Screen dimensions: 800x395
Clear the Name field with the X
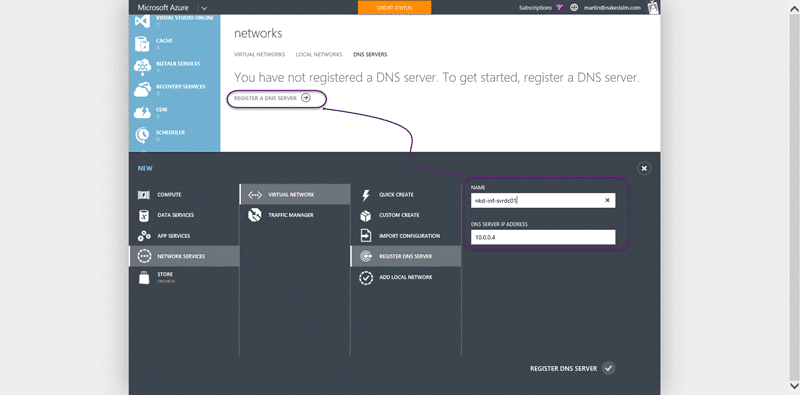tap(607, 201)
